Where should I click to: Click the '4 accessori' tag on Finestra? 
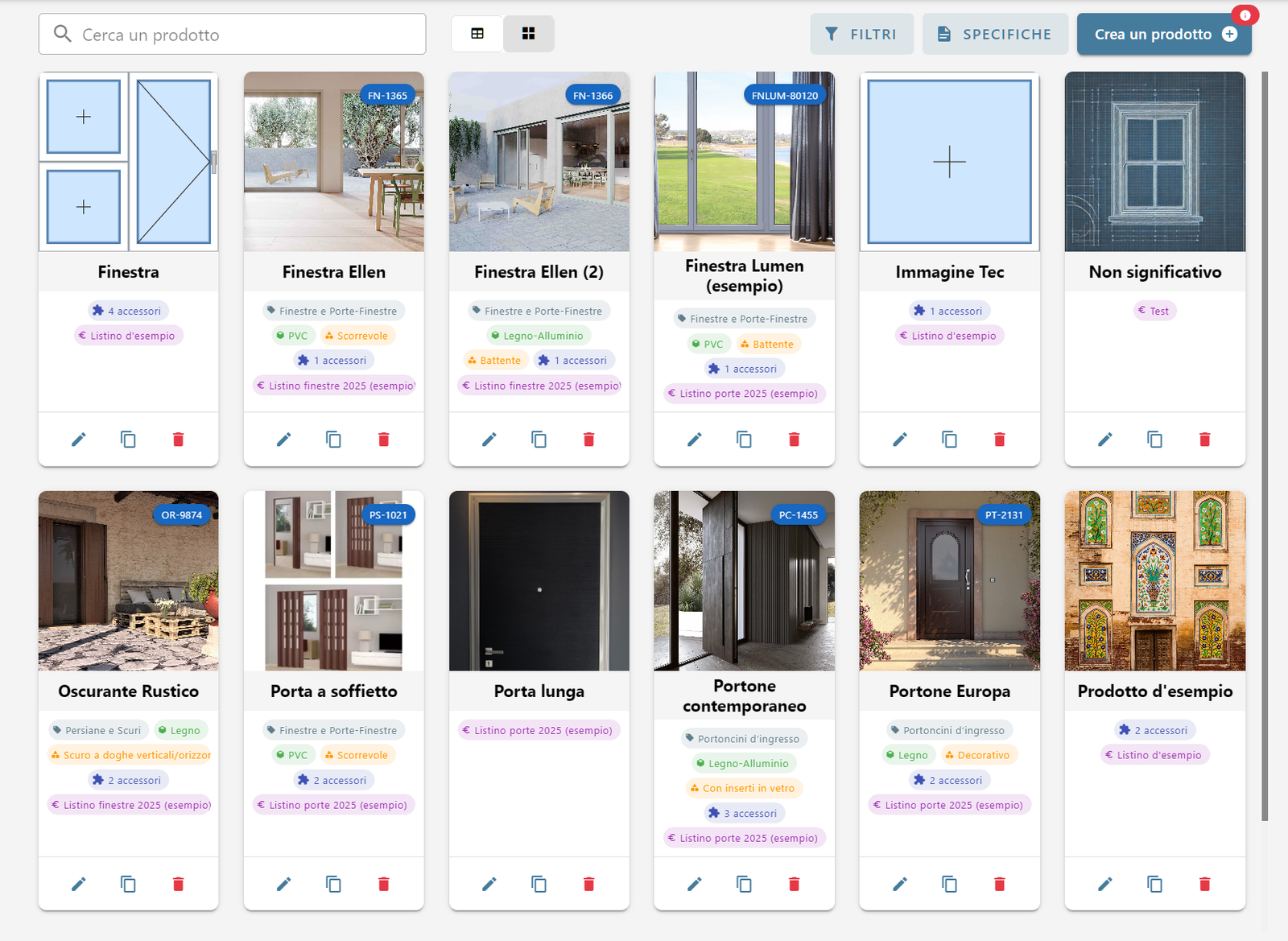(128, 312)
